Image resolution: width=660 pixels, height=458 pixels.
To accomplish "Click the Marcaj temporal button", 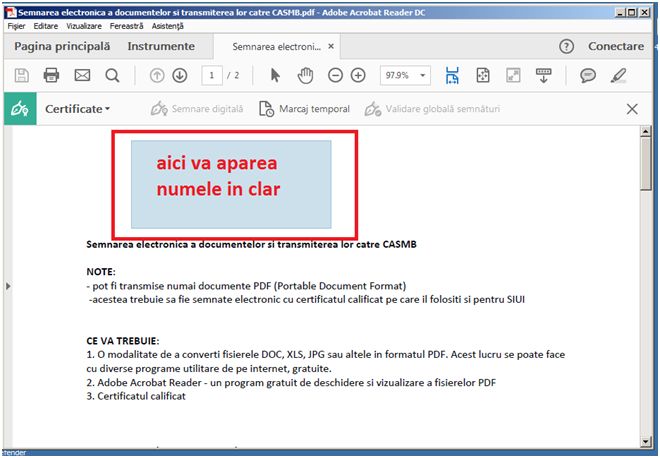I will tap(304, 109).
